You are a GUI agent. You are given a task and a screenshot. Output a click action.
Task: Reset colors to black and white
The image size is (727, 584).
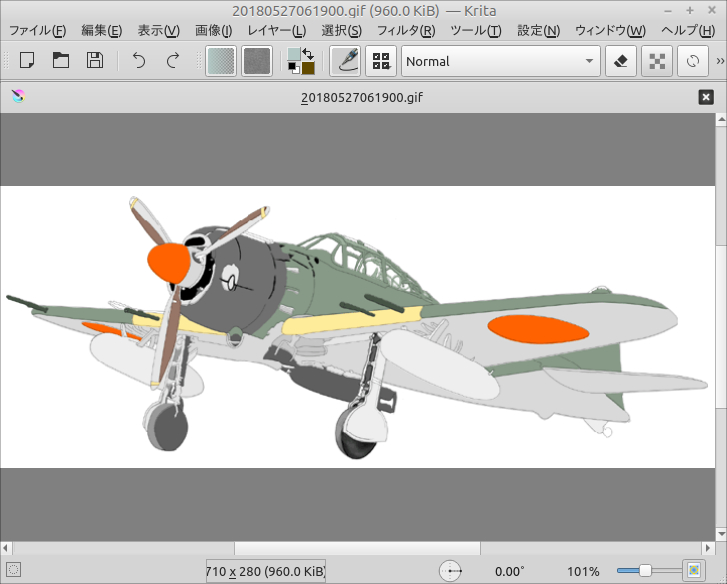click(293, 68)
